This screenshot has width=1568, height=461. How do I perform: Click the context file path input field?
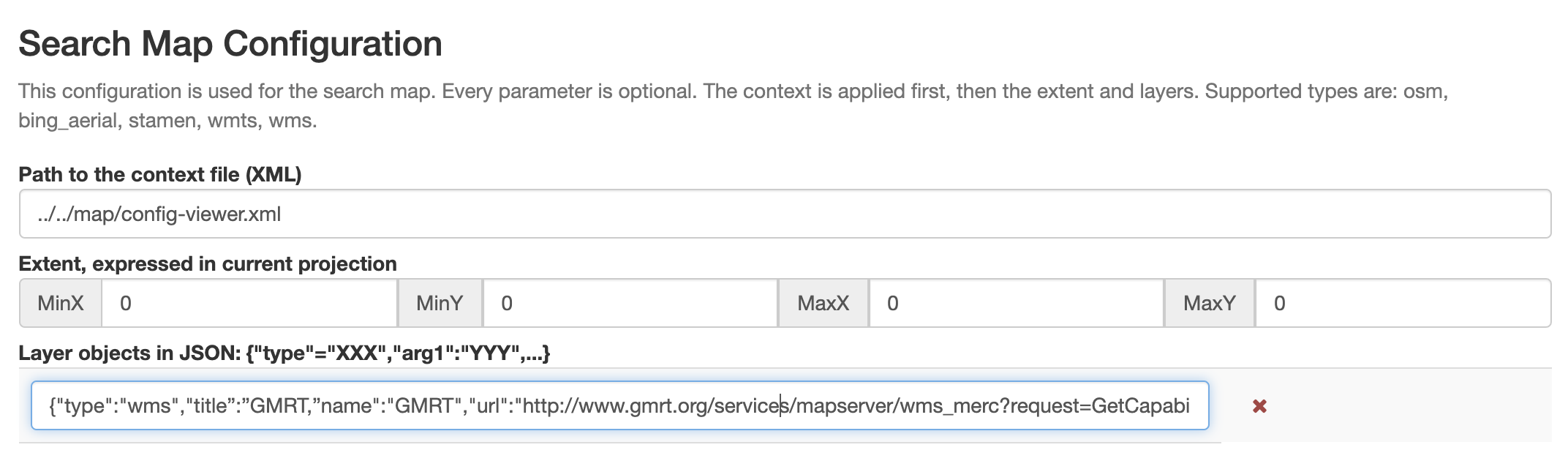785,214
